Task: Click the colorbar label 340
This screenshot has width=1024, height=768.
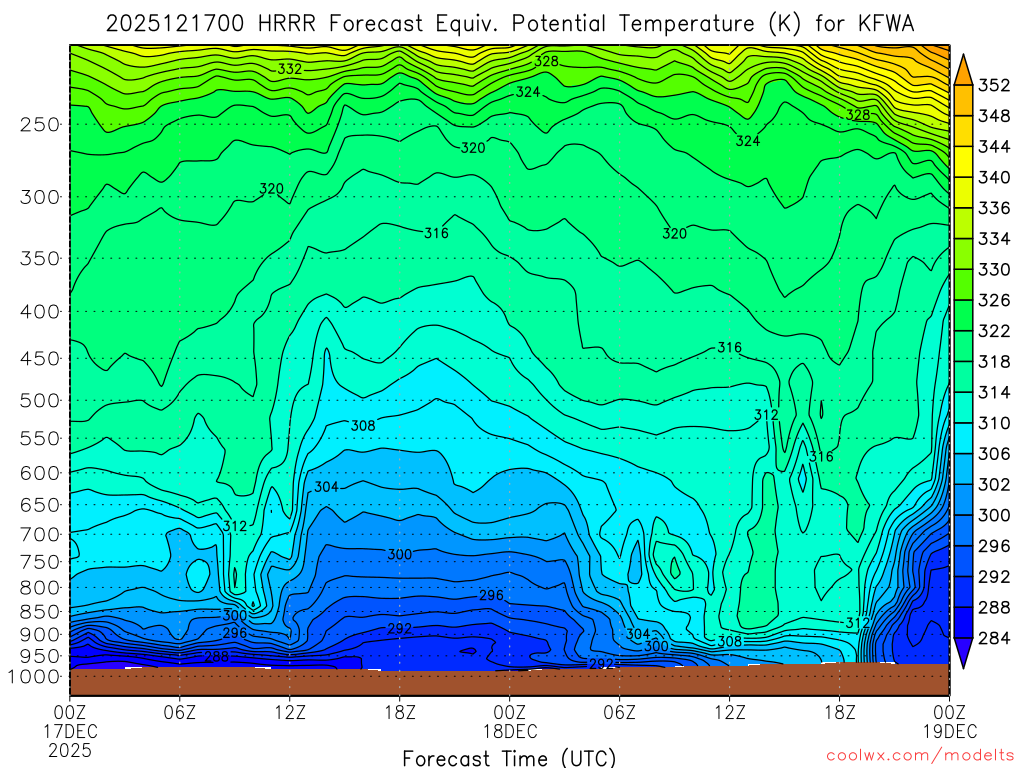Action: click(994, 177)
